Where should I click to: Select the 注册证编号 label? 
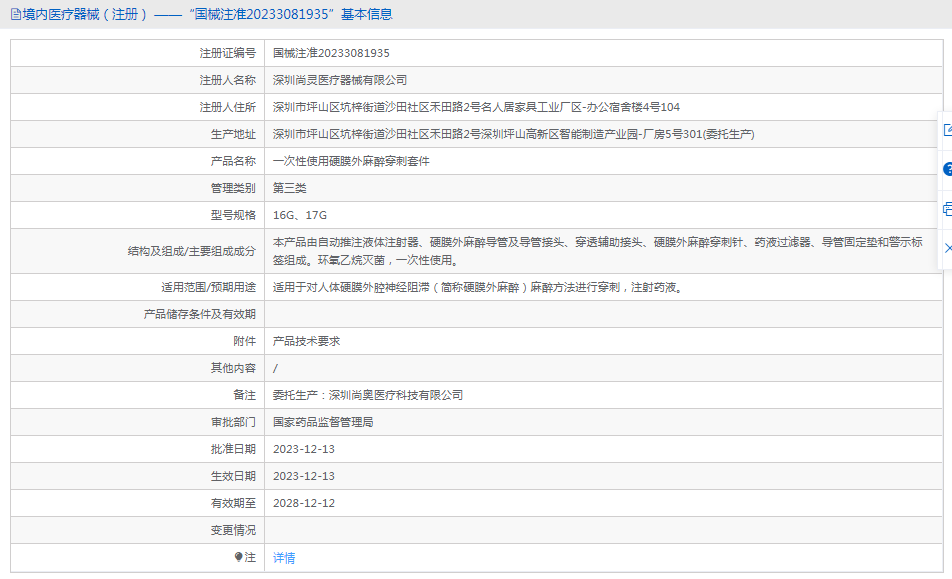[228, 53]
